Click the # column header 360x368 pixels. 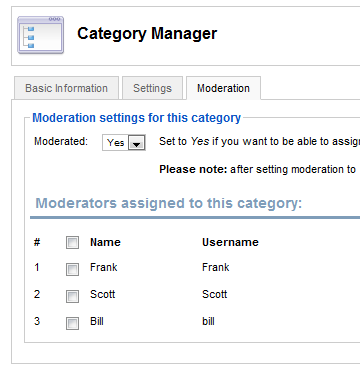point(37,242)
